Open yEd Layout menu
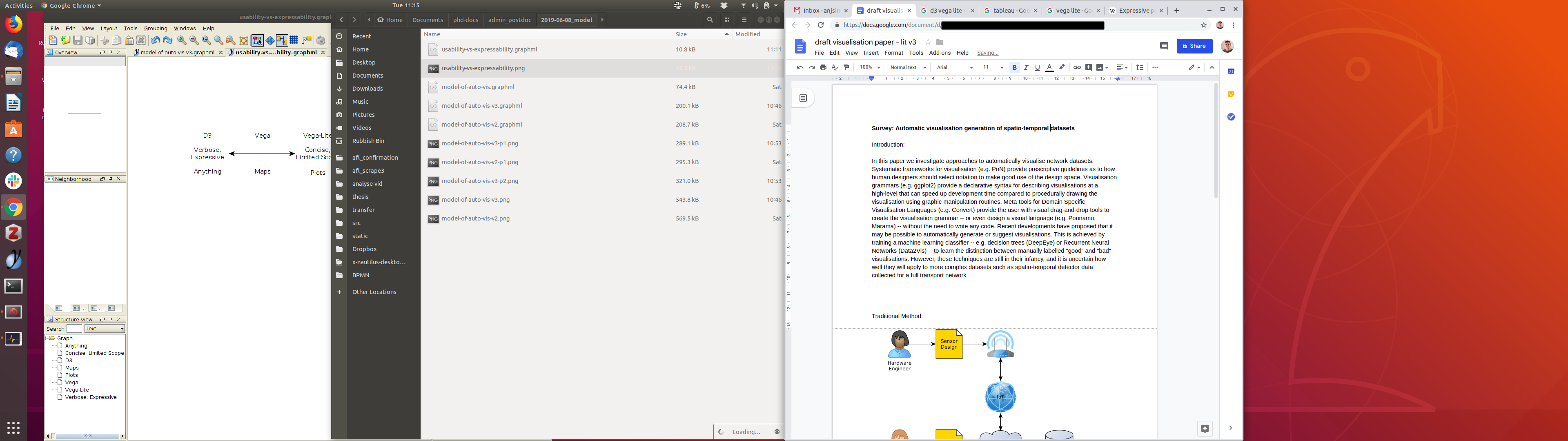This screenshot has width=1568, height=441. (109, 29)
